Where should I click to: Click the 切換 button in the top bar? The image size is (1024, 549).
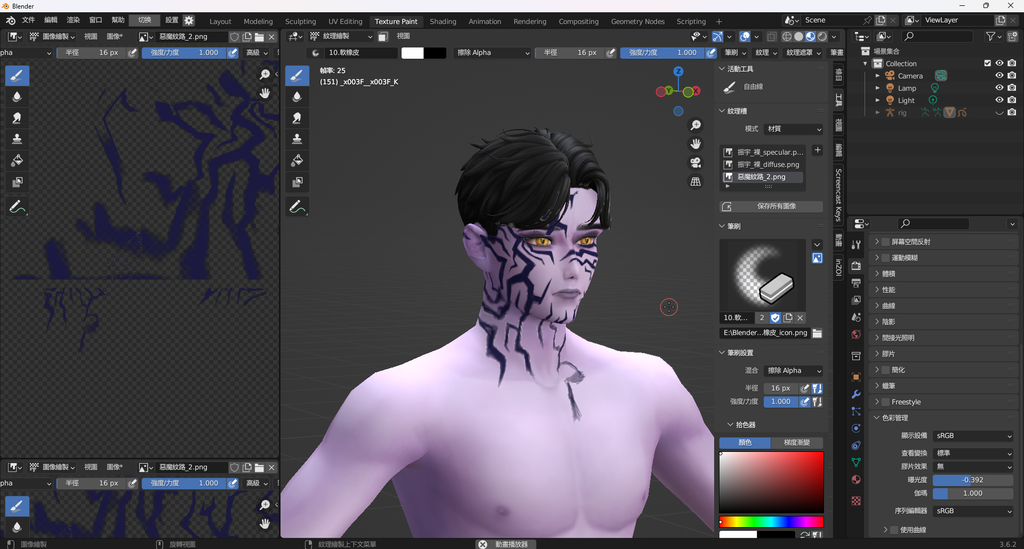[144, 20]
